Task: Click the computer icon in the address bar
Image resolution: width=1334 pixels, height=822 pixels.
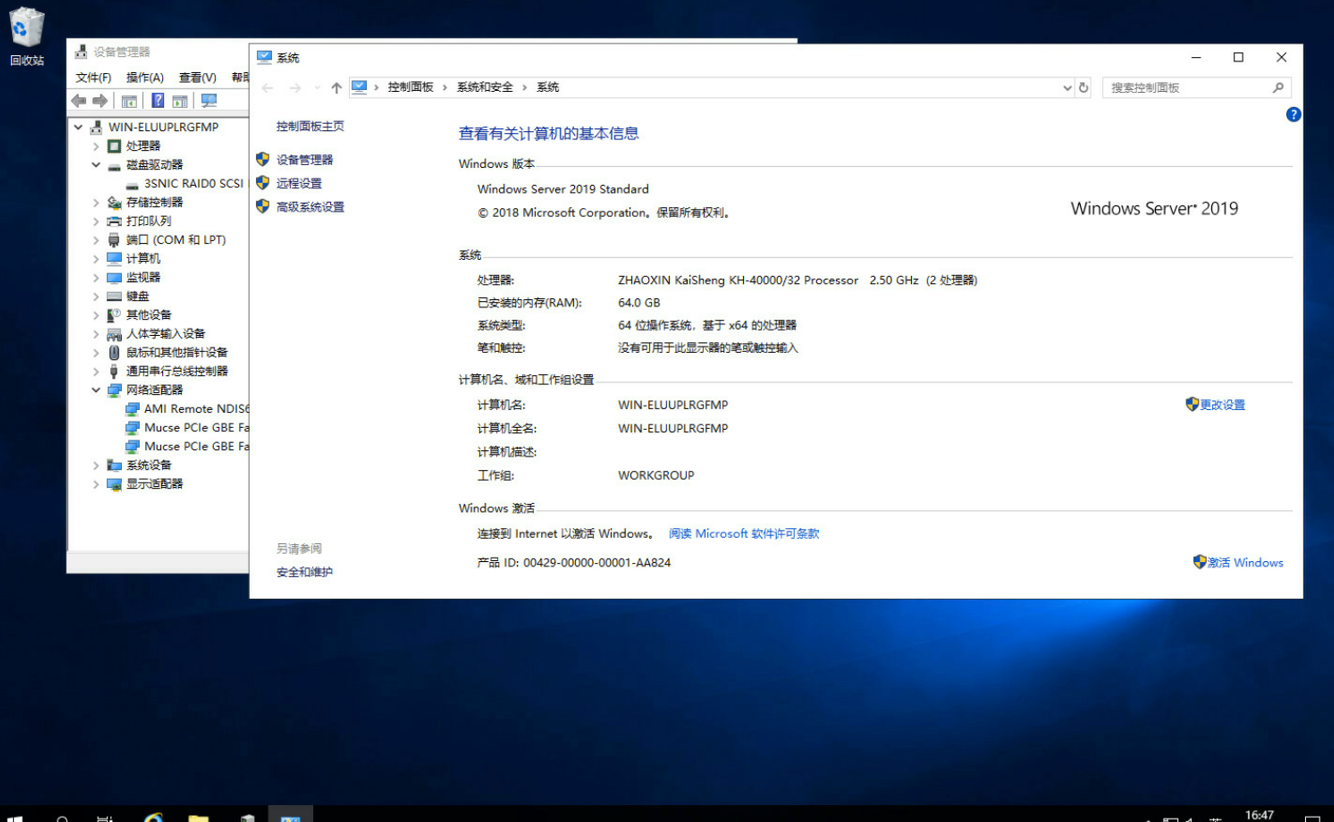Action: 359,87
